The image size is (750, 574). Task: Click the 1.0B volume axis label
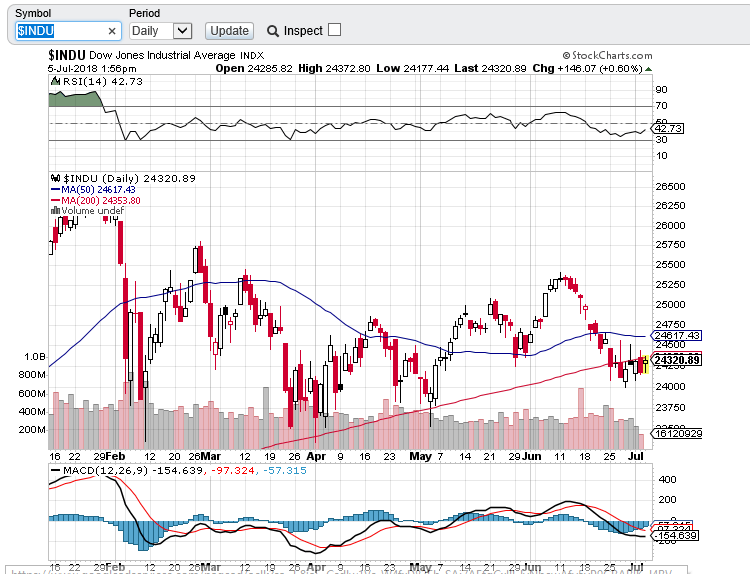point(35,357)
